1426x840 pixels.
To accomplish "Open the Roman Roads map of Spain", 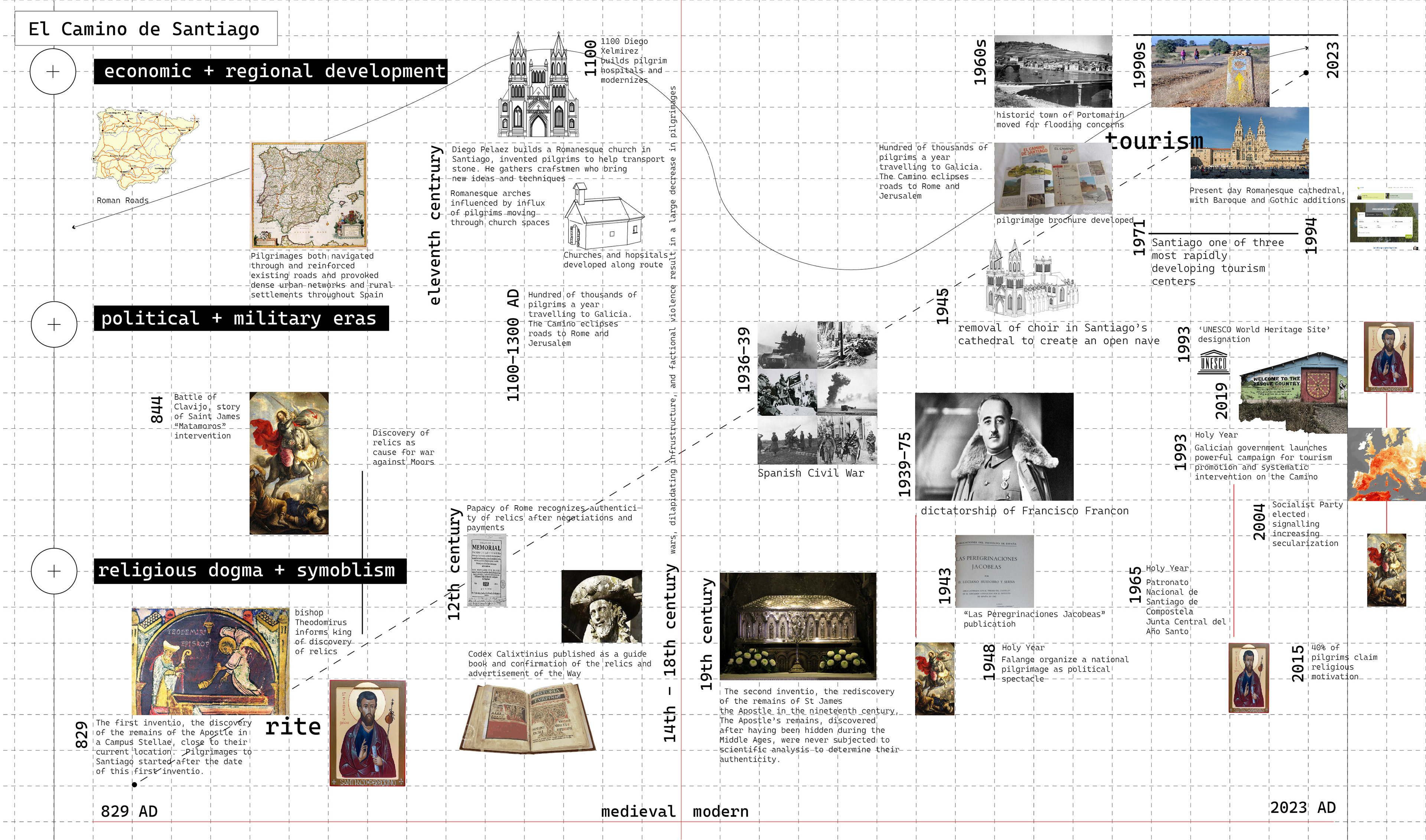I will (x=145, y=149).
